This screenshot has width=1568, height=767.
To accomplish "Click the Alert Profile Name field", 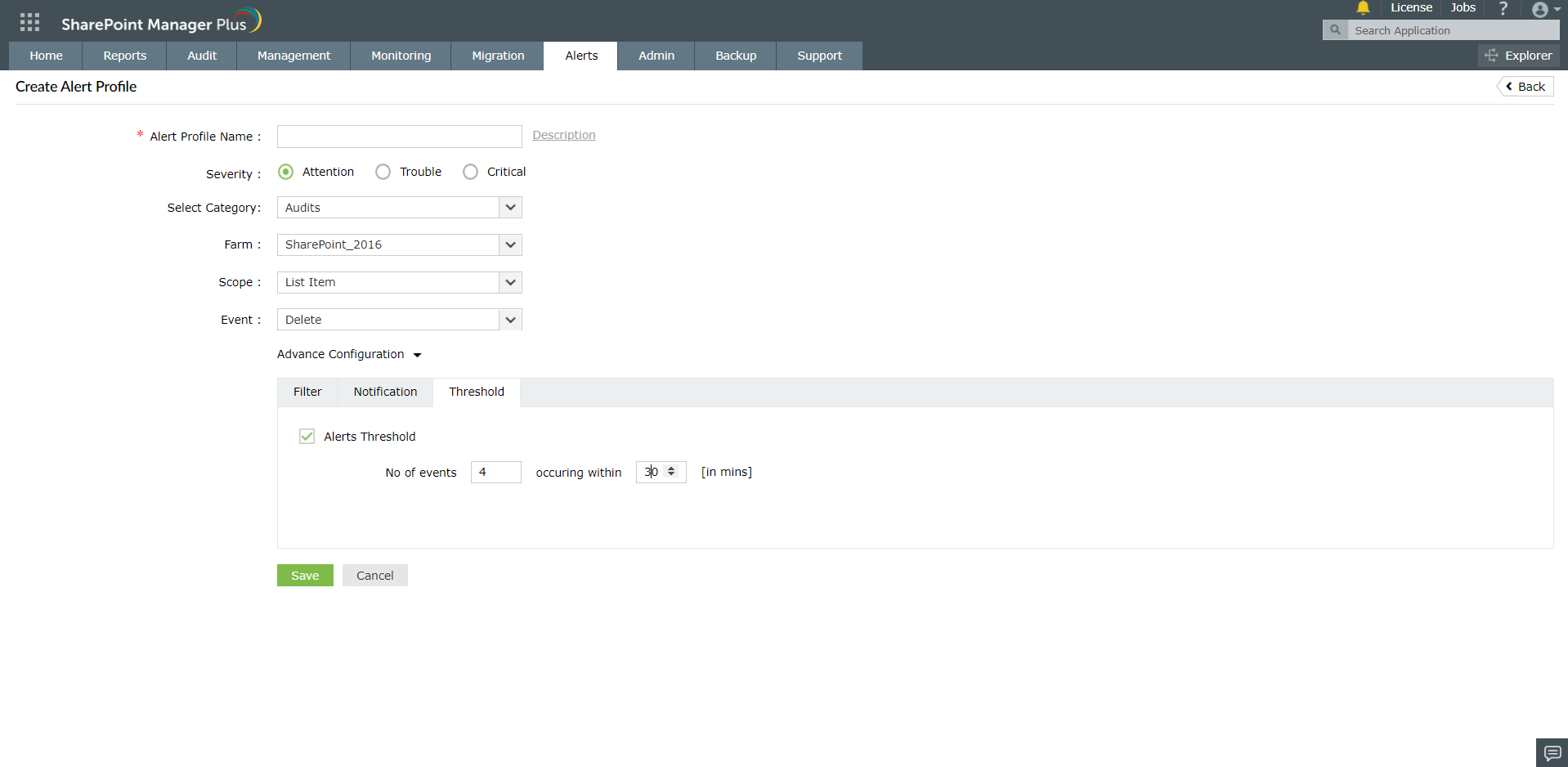I will click(x=399, y=136).
